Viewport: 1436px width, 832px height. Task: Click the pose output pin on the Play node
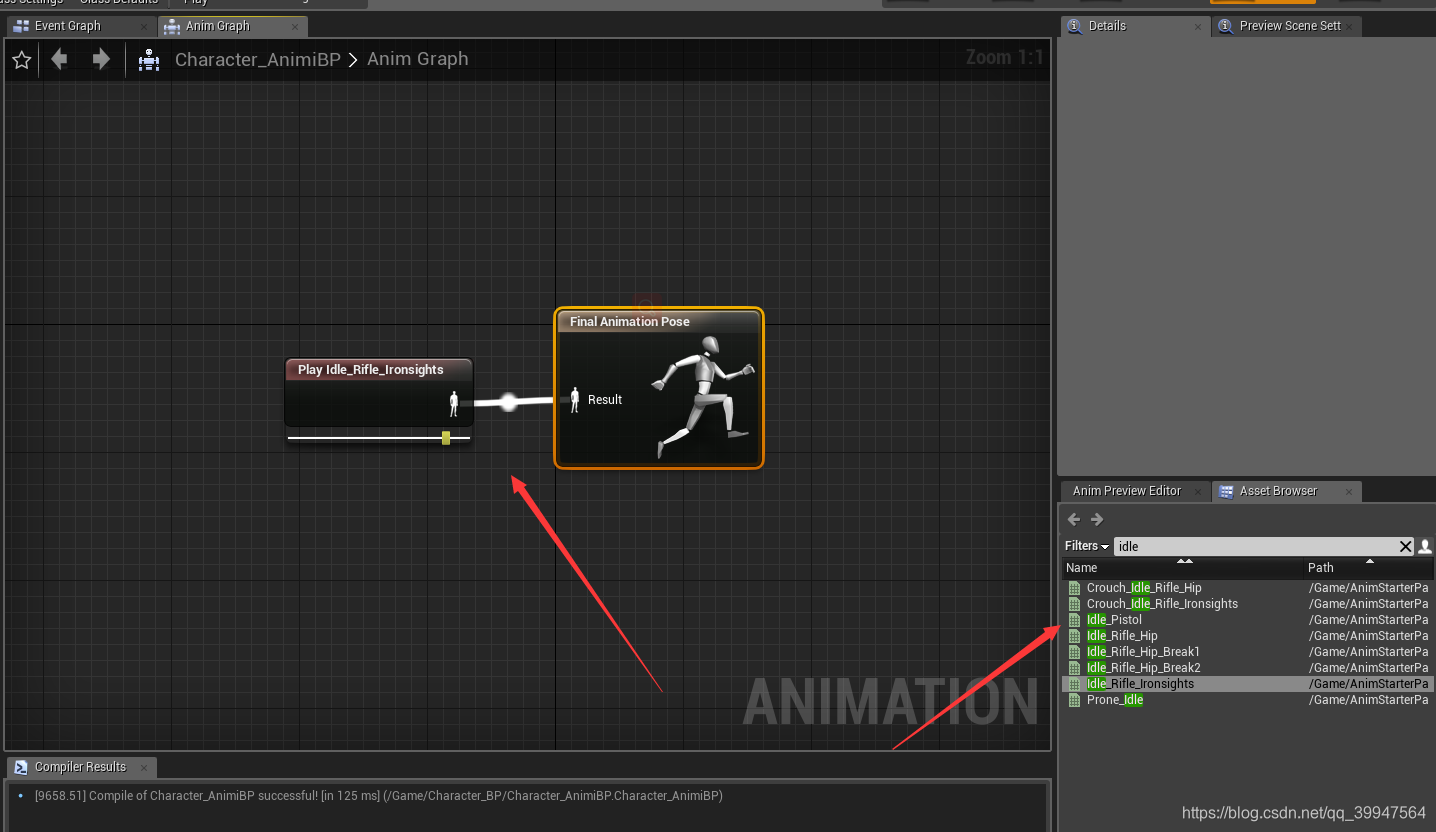(454, 404)
